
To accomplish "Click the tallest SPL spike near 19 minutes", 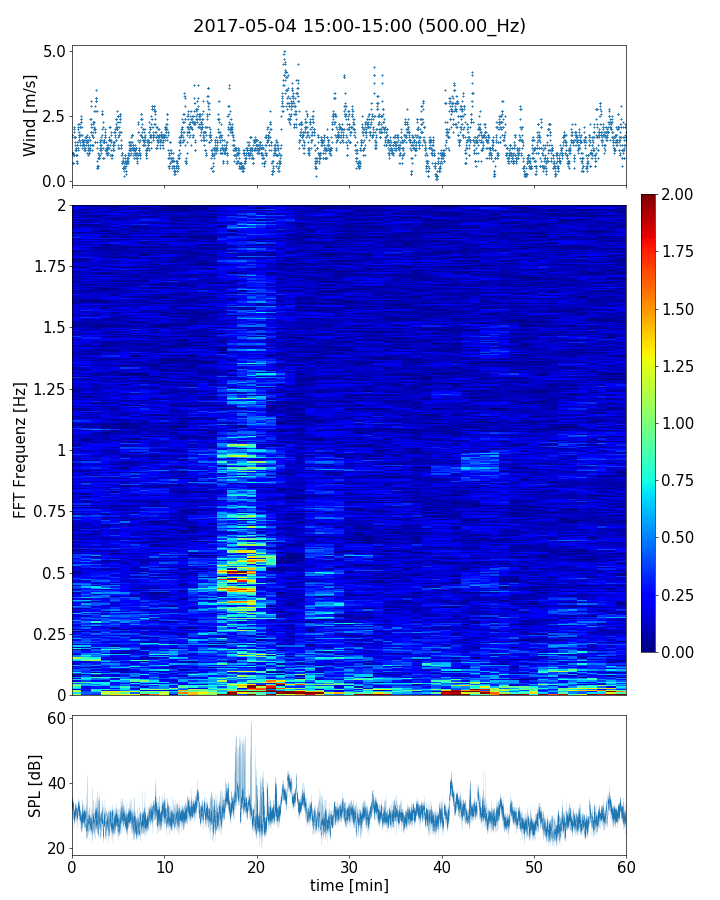I will (251, 726).
